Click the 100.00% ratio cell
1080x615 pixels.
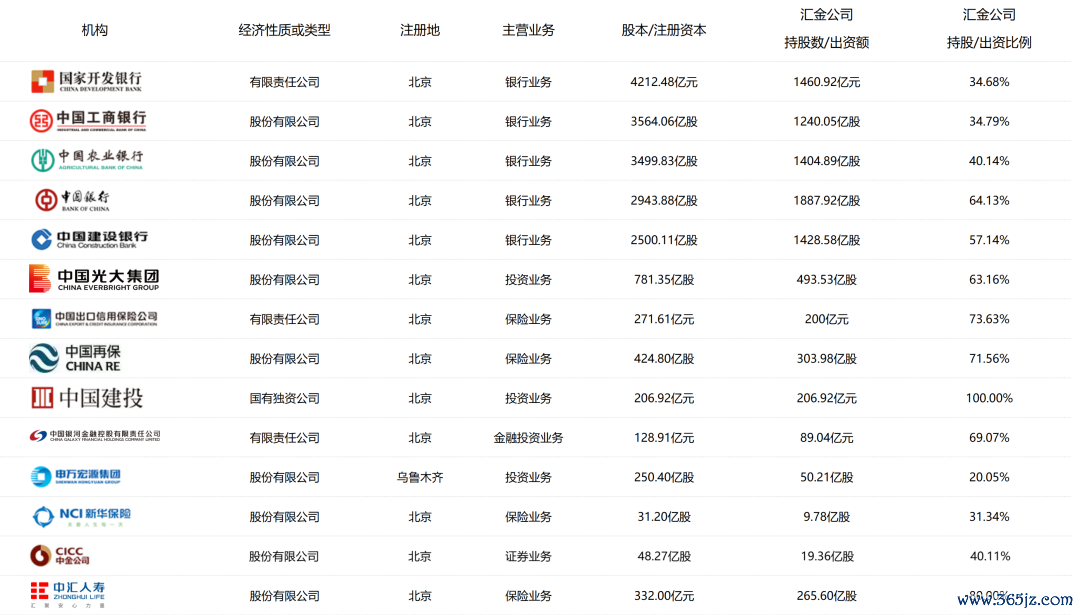coord(989,398)
